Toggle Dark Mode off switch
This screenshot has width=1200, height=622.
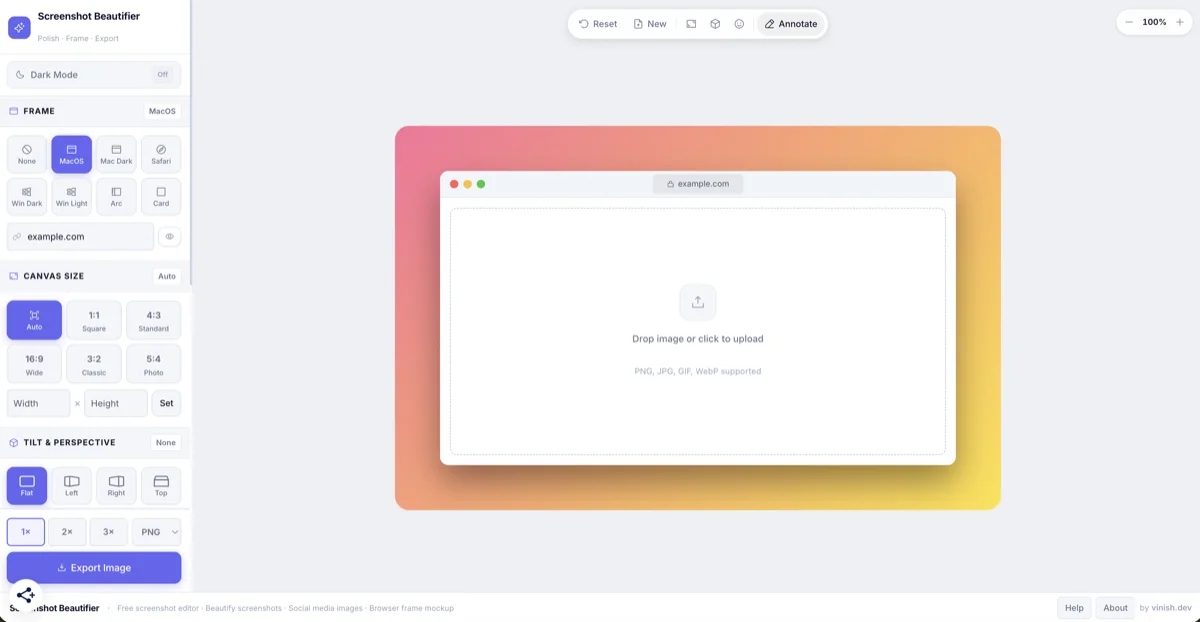point(163,75)
